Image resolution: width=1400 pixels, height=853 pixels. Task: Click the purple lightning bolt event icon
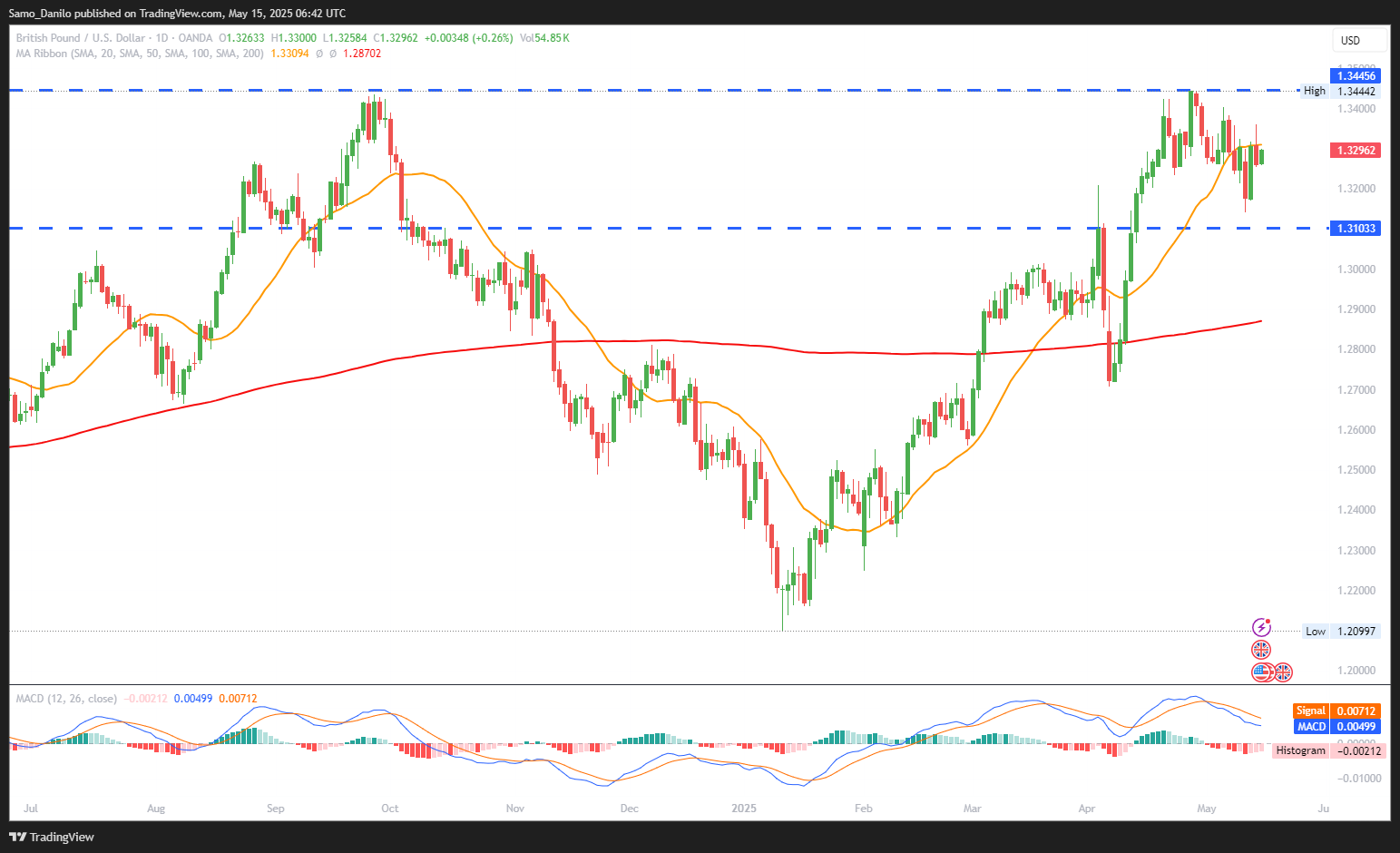pyautogui.click(x=1261, y=627)
